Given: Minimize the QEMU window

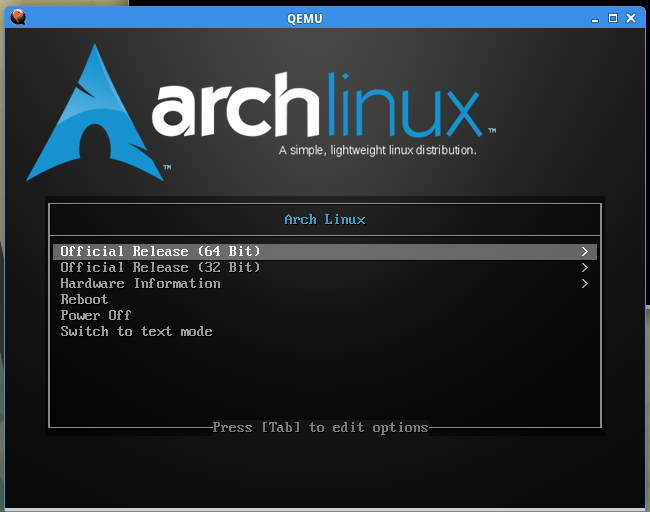Looking at the screenshot, I should tap(595, 19).
